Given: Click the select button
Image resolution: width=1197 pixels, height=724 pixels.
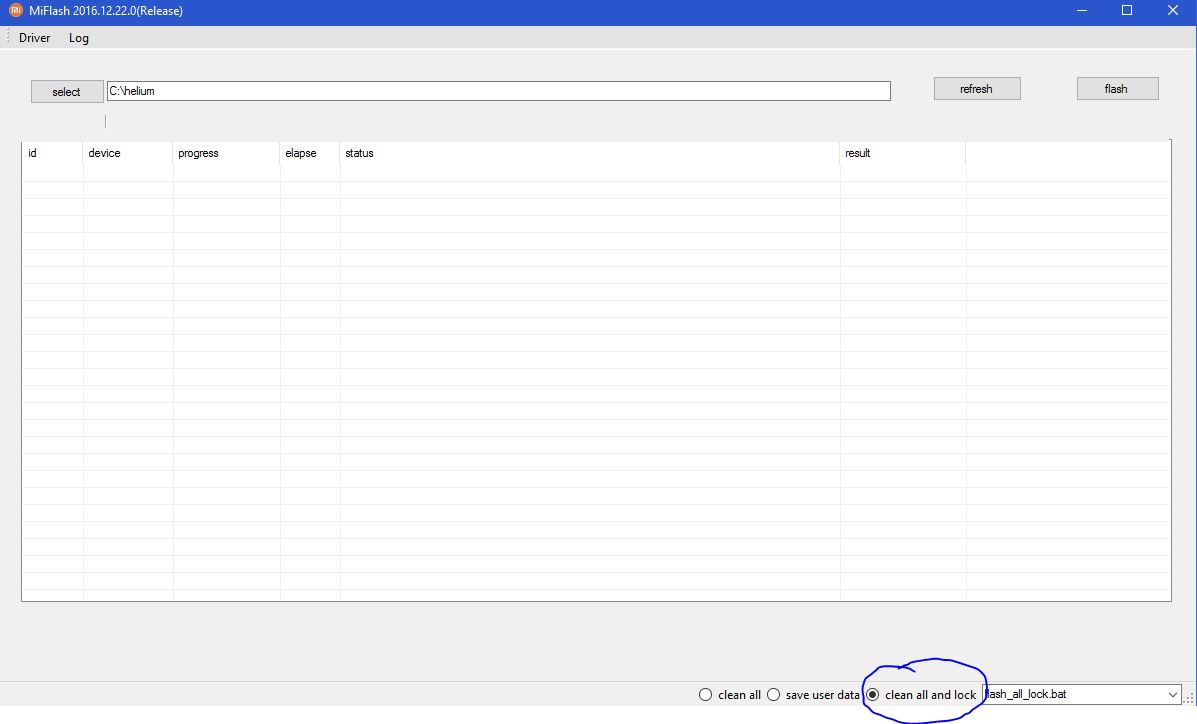Looking at the screenshot, I should click(67, 92).
